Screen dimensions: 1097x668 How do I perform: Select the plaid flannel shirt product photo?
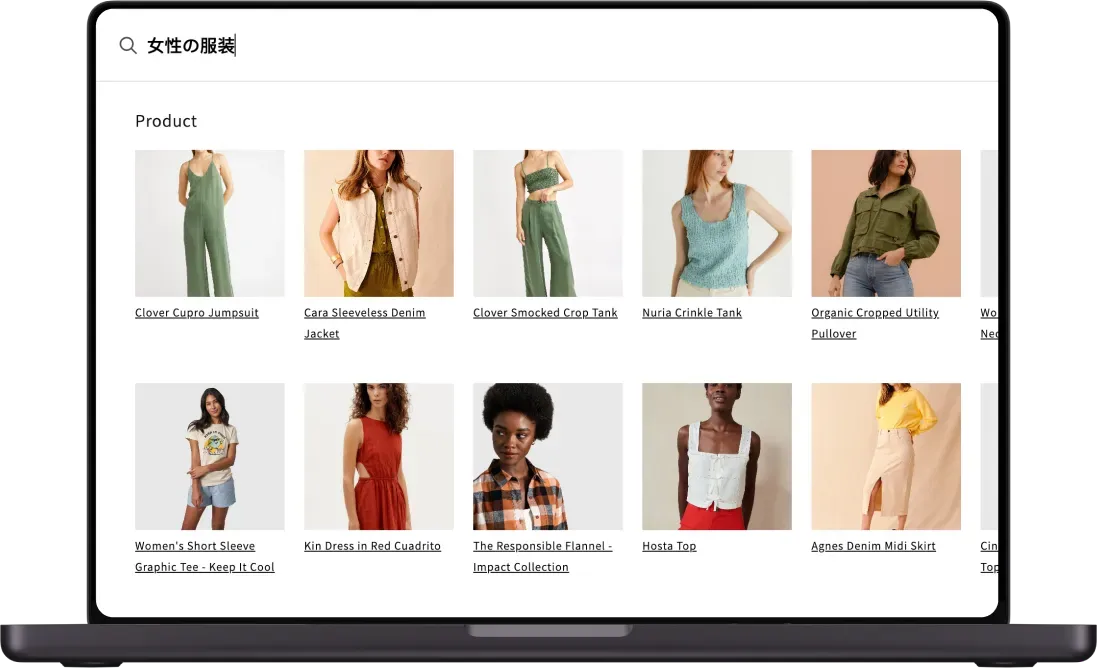(548, 456)
